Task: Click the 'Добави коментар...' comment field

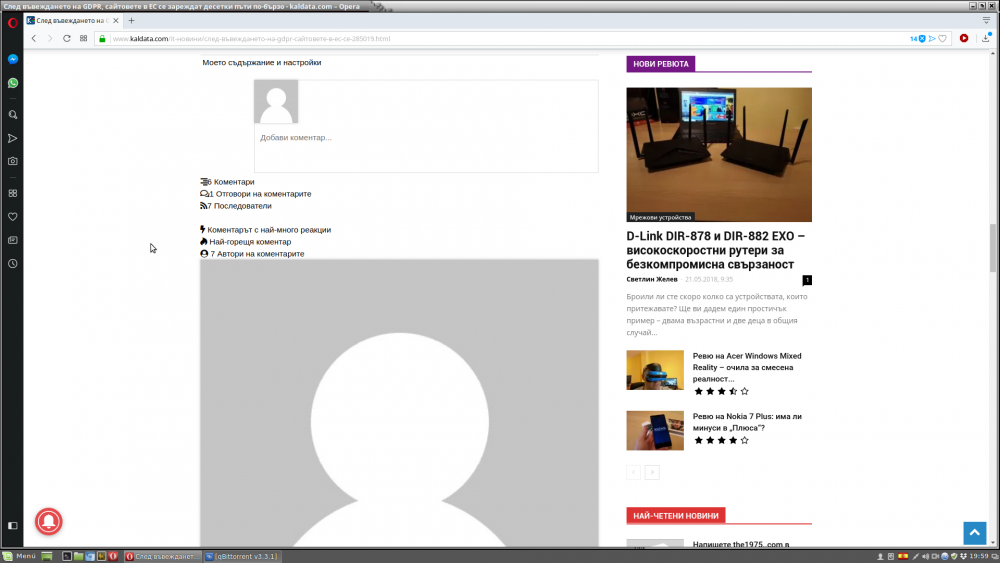Action: [426, 138]
